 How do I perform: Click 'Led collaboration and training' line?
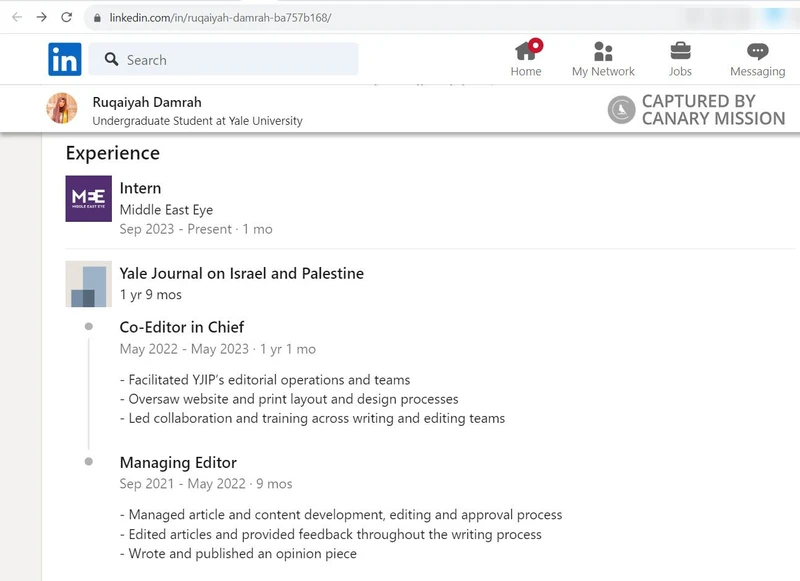[312, 418]
